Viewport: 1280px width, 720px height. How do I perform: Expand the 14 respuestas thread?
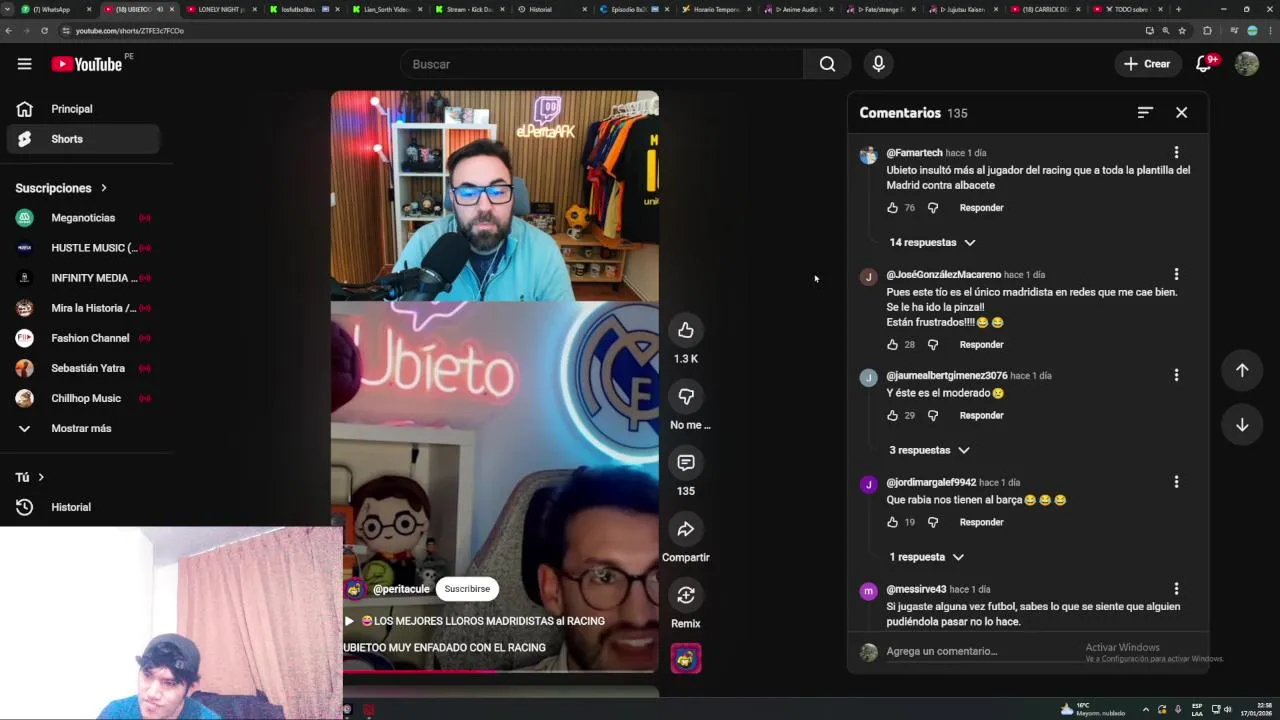coord(932,242)
